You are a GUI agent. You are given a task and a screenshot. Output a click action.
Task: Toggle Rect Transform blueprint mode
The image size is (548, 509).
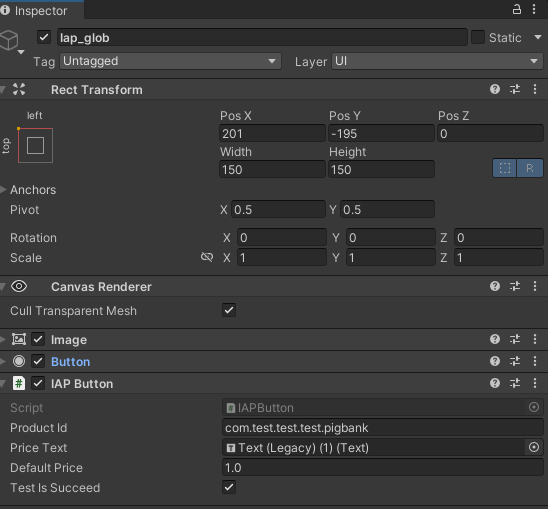pyautogui.click(x=505, y=168)
